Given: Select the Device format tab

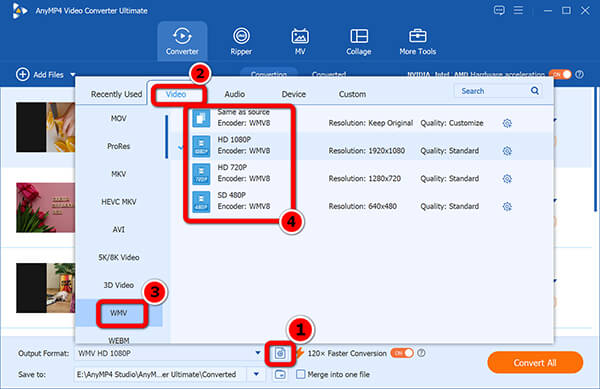Looking at the screenshot, I should point(293,94).
